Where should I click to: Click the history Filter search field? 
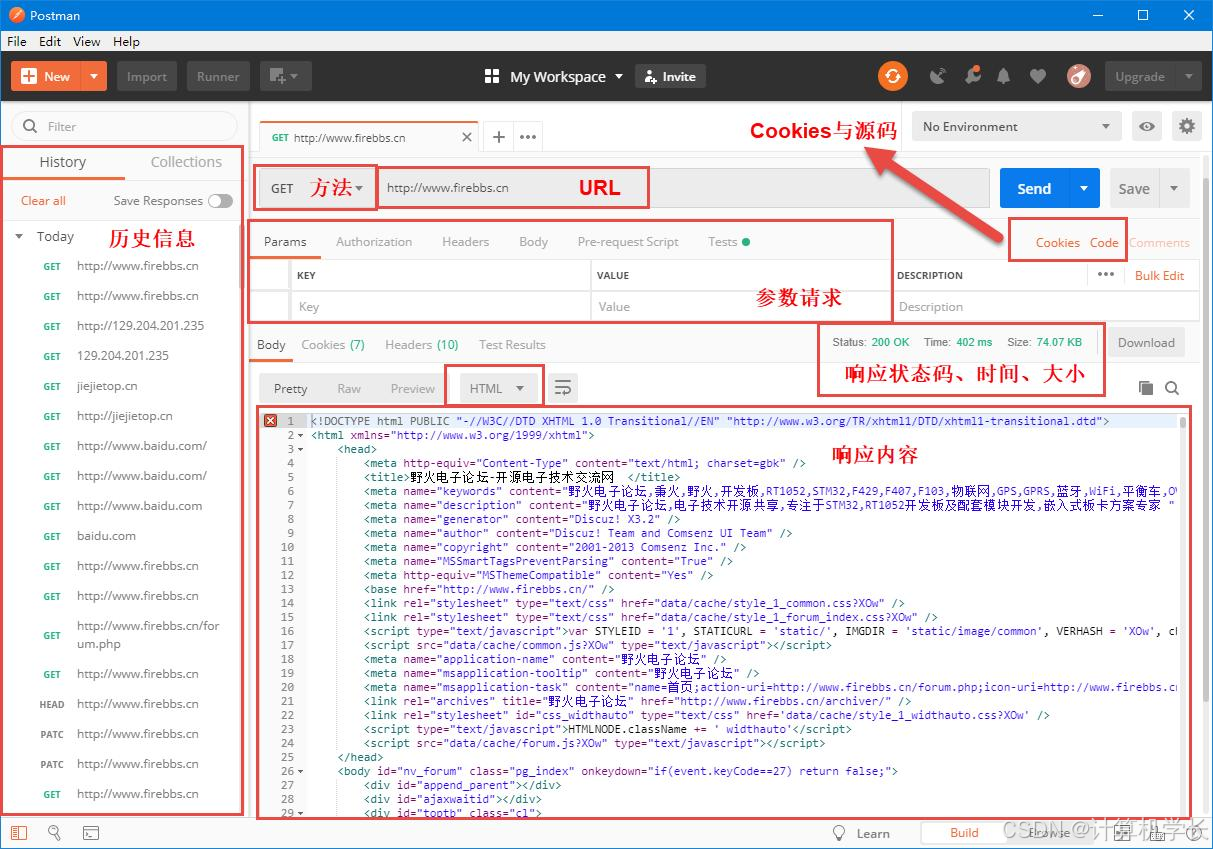coord(124,127)
